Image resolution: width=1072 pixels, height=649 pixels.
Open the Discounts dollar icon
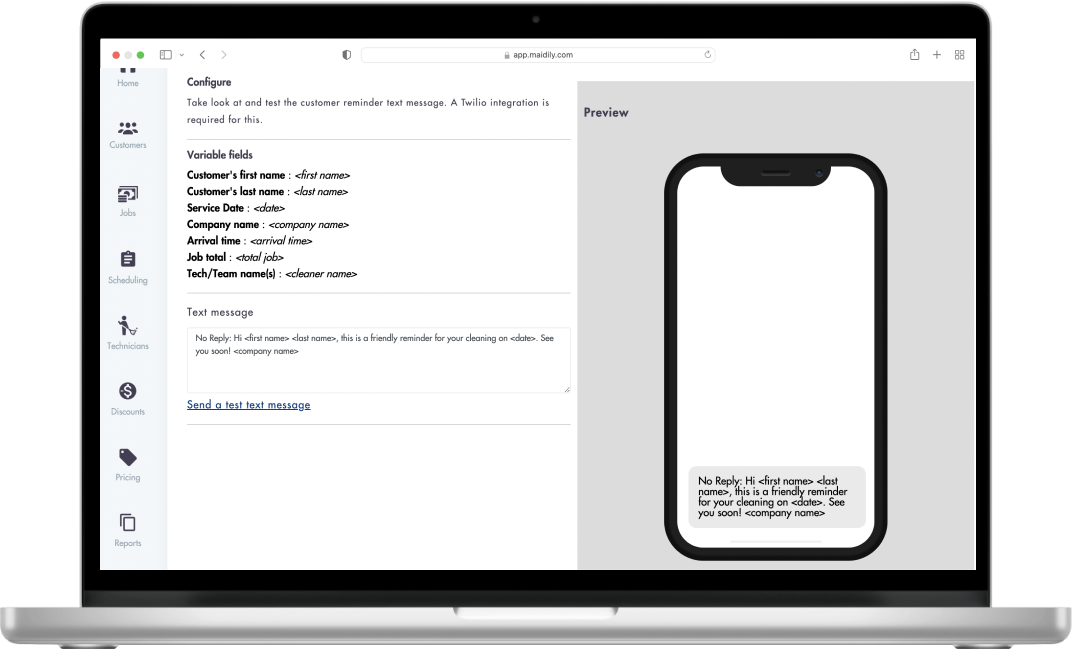[128, 391]
